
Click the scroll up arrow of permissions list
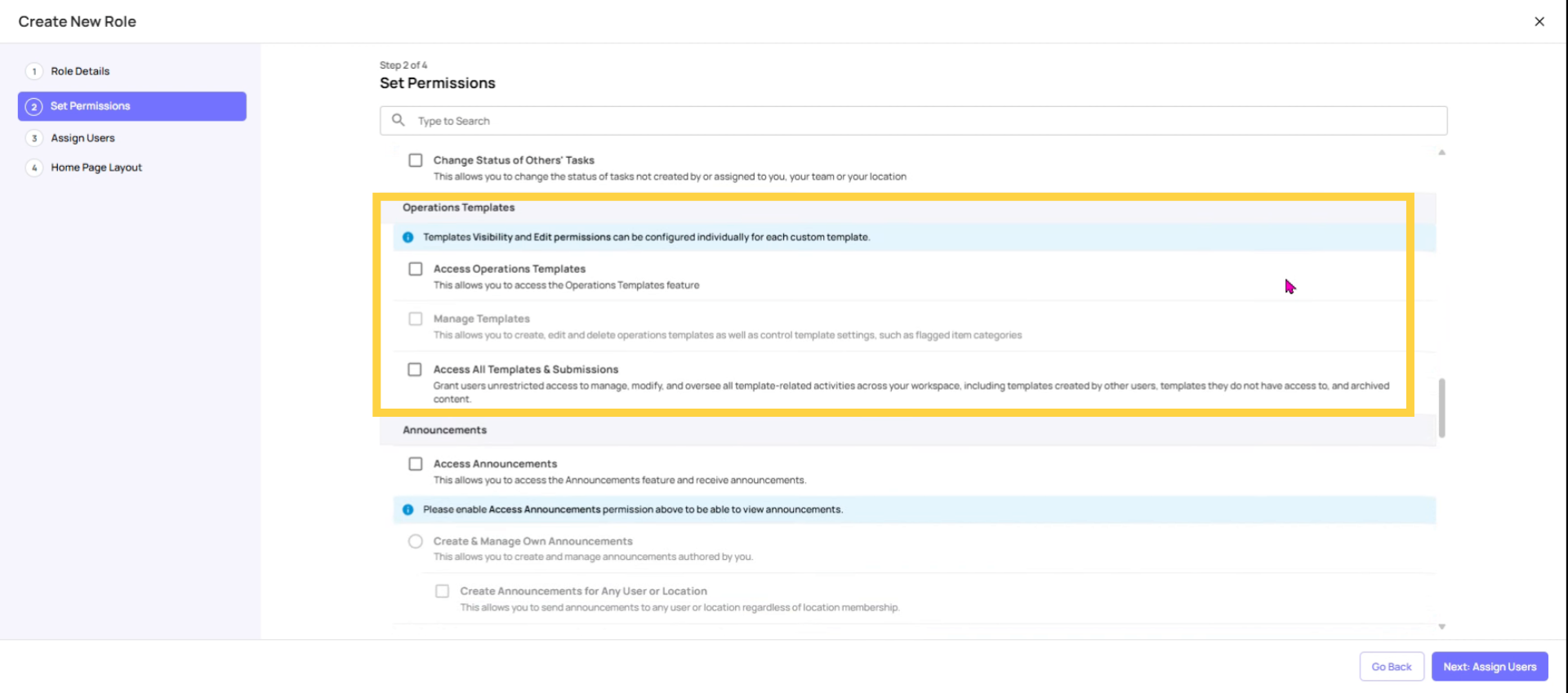1442,152
